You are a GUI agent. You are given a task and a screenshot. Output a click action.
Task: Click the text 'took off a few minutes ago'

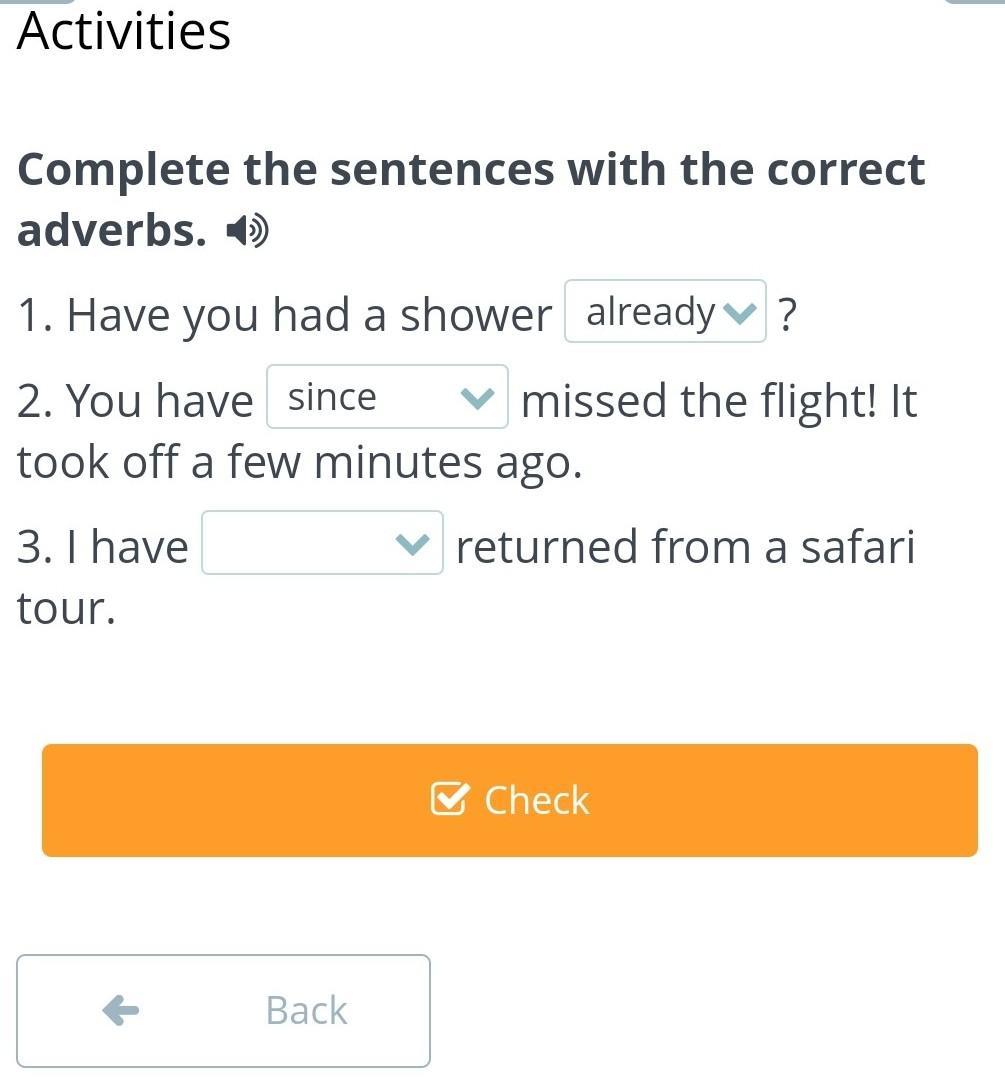point(299,461)
